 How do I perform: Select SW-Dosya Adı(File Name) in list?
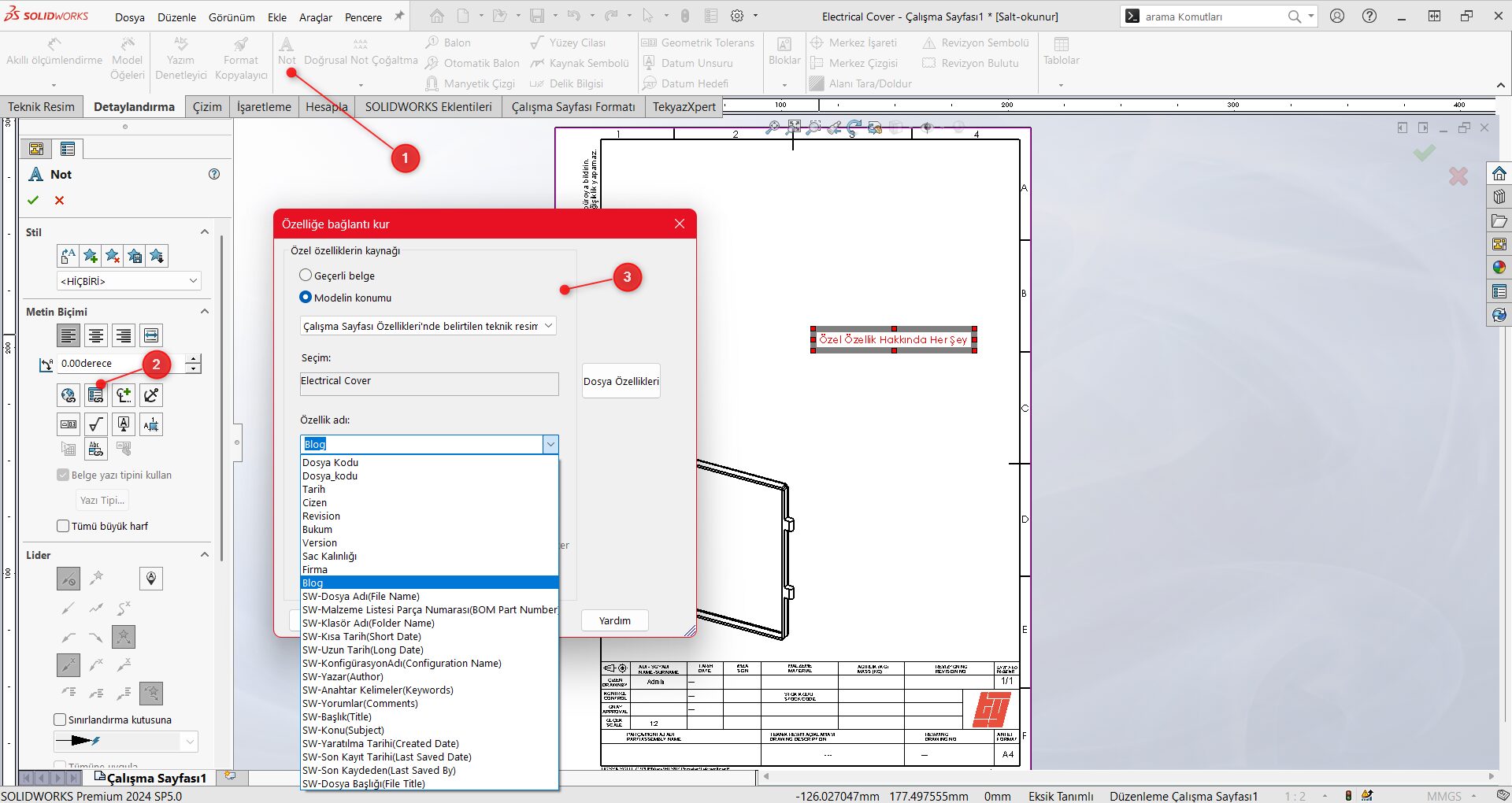click(x=429, y=596)
